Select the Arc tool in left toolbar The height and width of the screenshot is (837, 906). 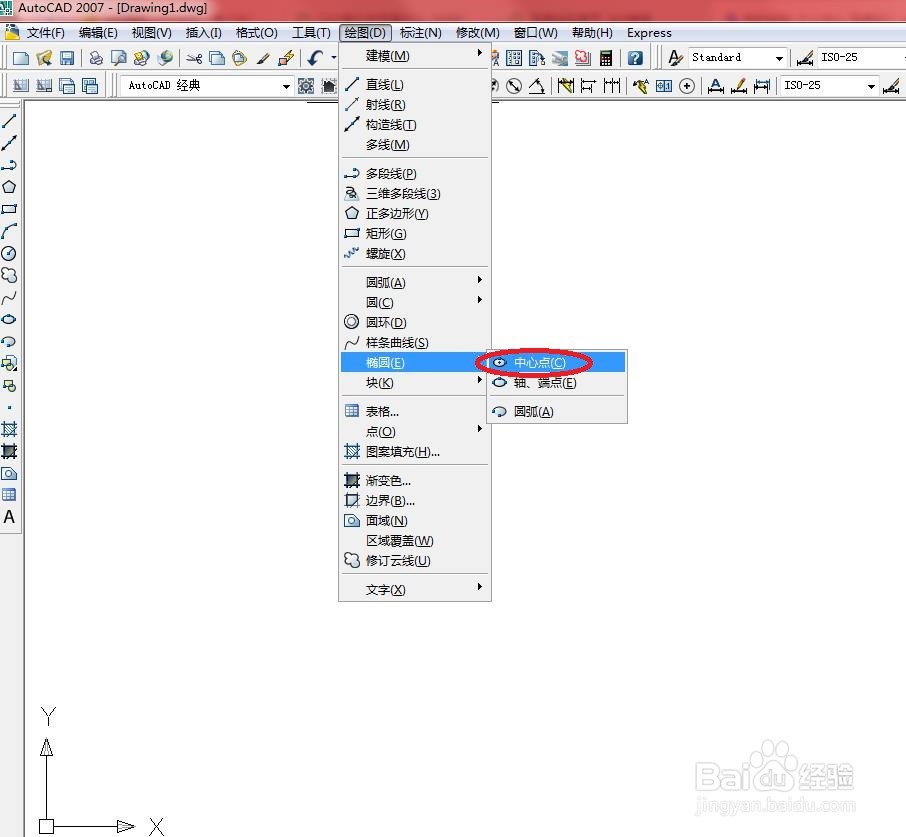coord(9,231)
